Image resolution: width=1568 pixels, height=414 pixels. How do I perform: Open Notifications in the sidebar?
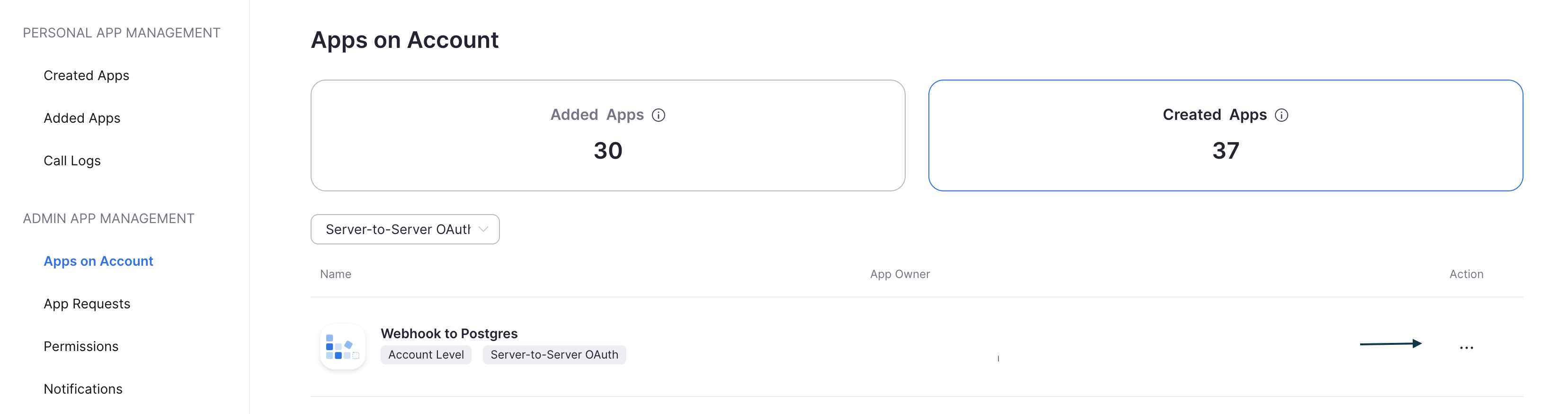click(x=83, y=389)
